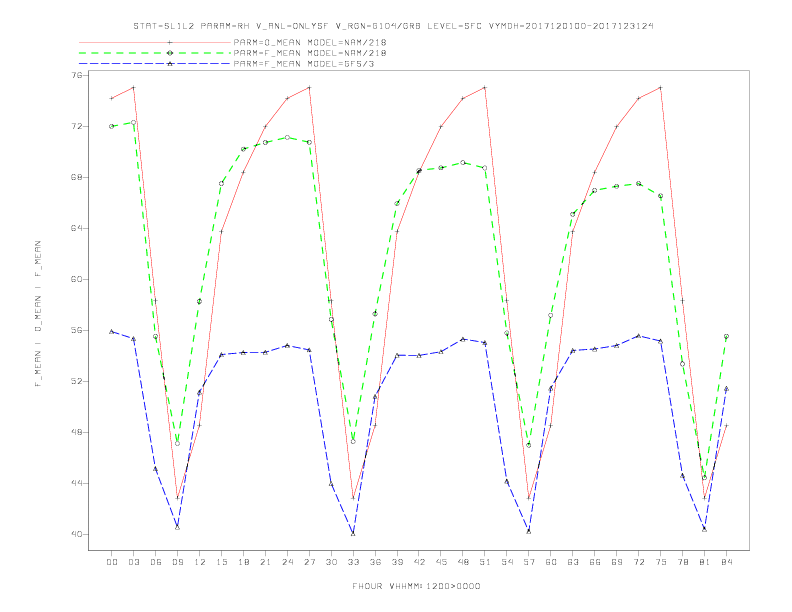
Task: Click x-axis tick label 69
Action: [x=617, y=562]
